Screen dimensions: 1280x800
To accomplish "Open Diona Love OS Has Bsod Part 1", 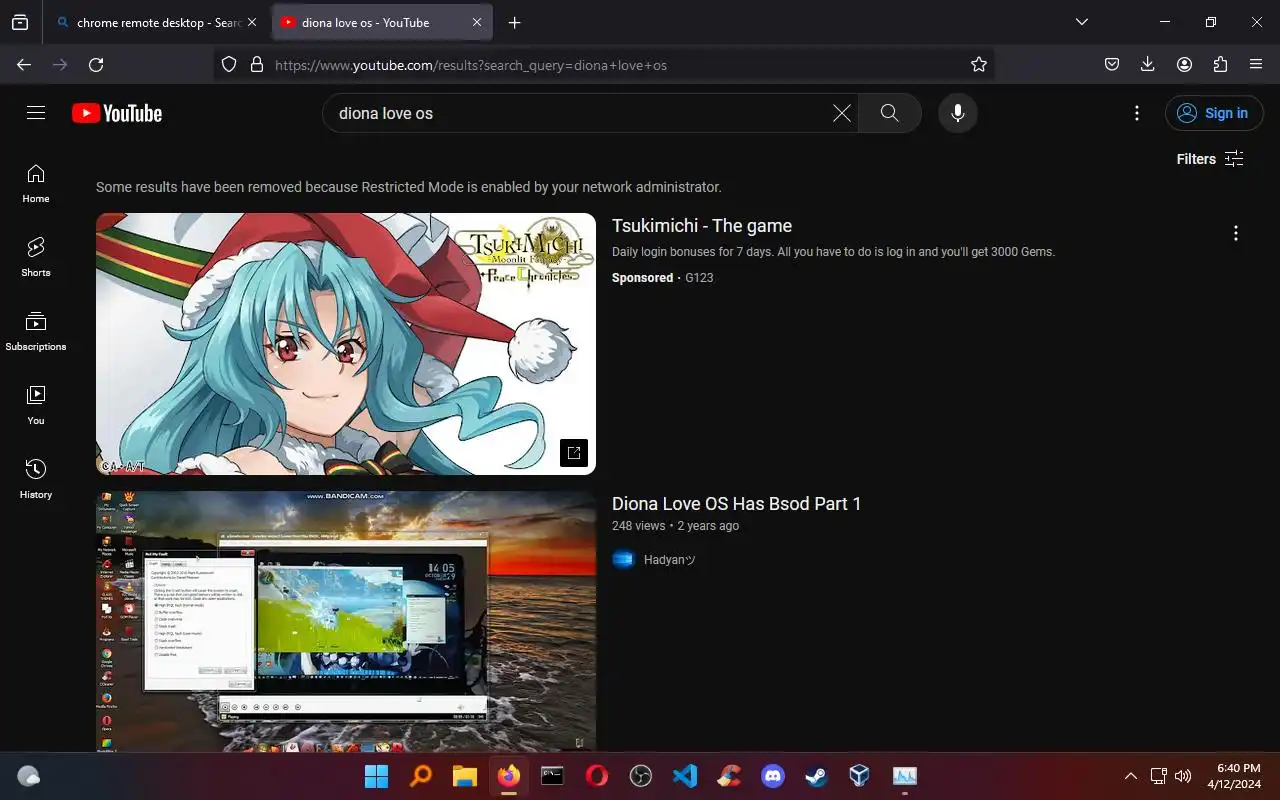I will [736, 504].
